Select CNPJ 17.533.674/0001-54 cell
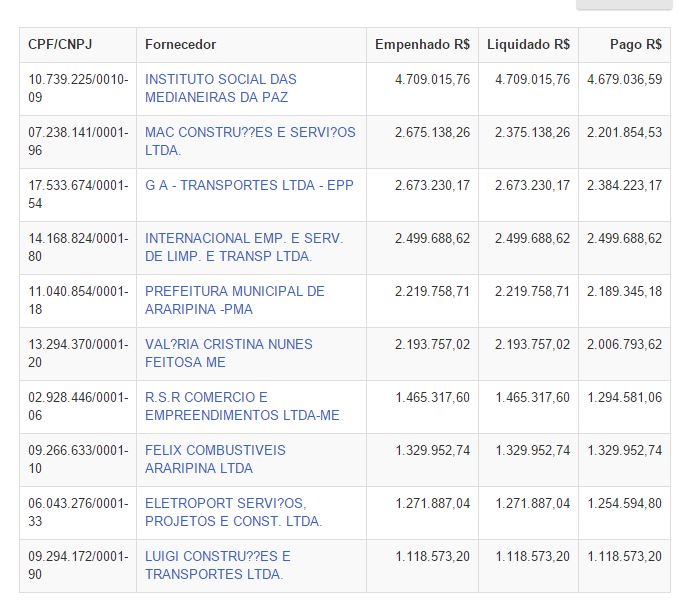The height and width of the screenshot is (604, 683). tap(78, 195)
